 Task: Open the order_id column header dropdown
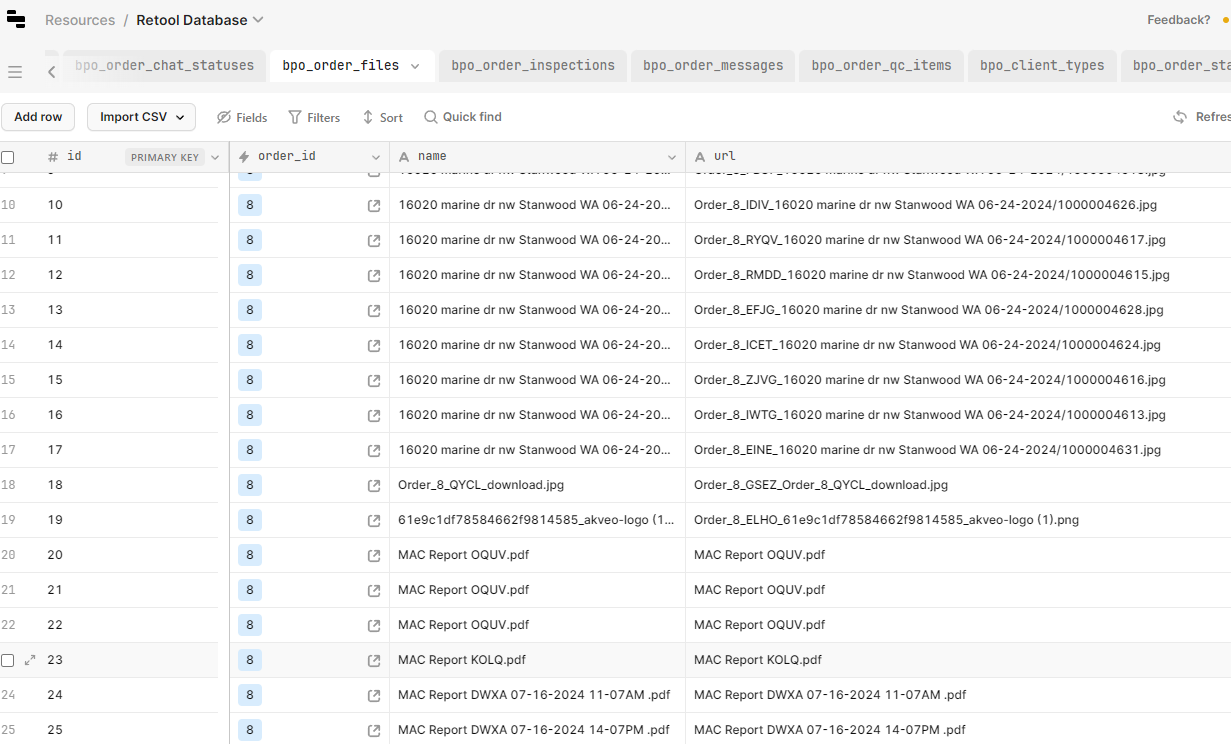pos(376,157)
